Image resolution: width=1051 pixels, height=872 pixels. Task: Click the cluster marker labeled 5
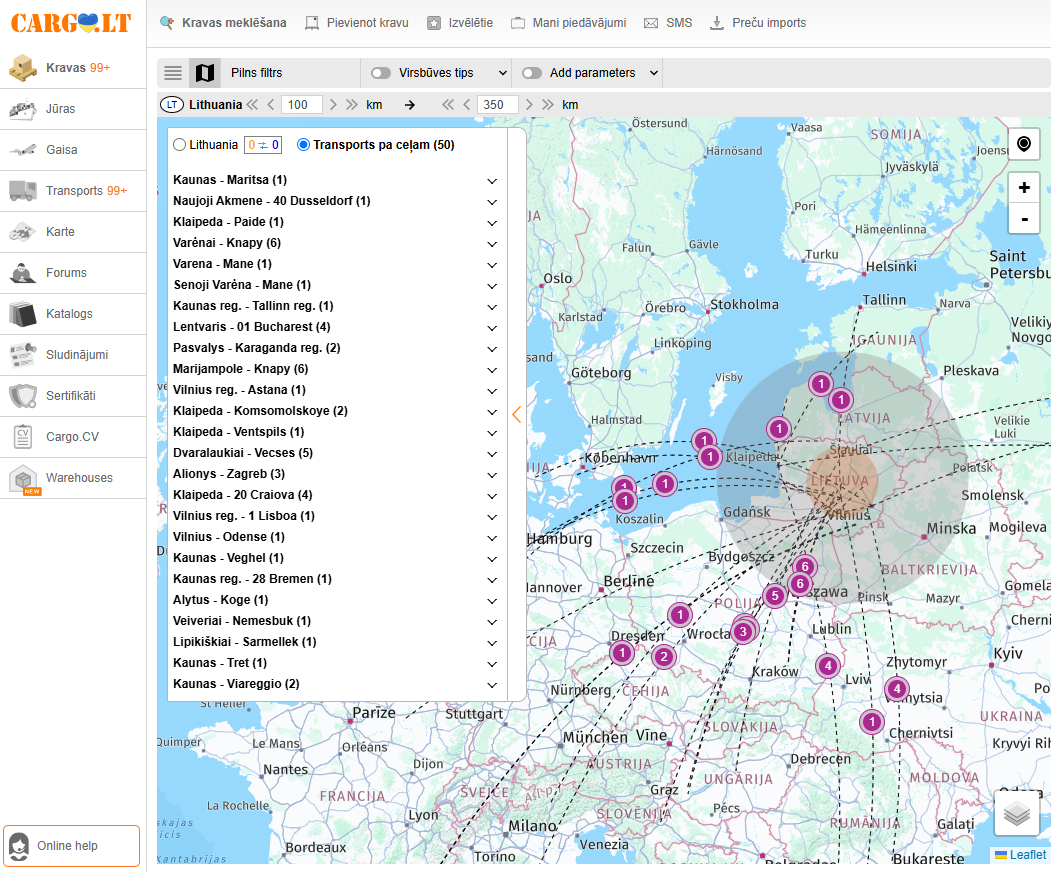tap(774, 596)
